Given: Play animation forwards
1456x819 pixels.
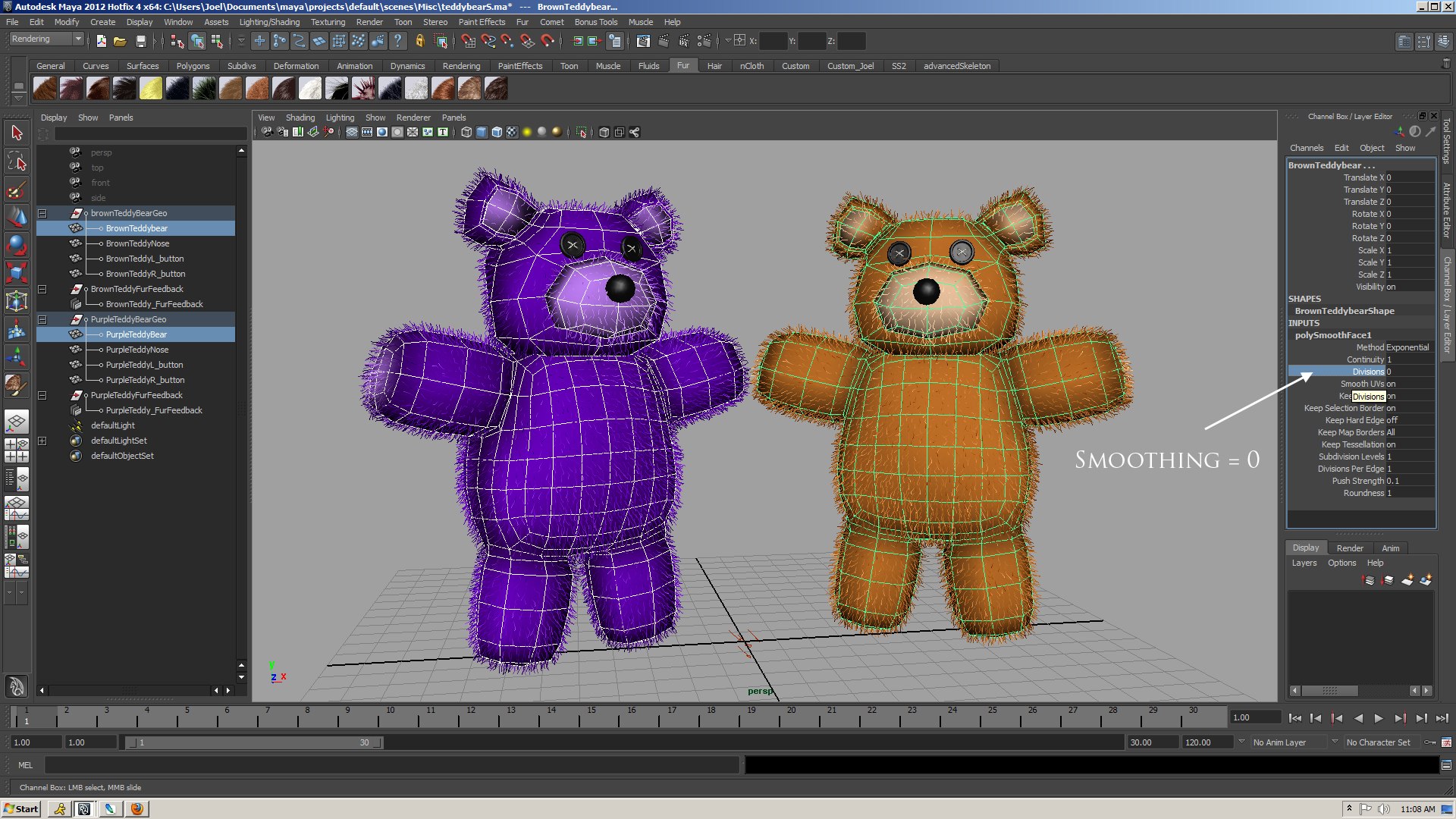Looking at the screenshot, I should [x=1379, y=718].
